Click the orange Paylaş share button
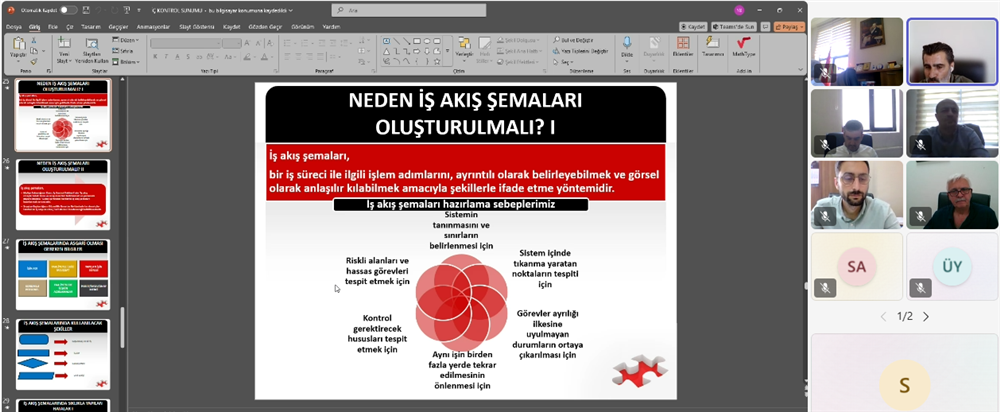This screenshot has height=412, width=1000. [790, 27]
